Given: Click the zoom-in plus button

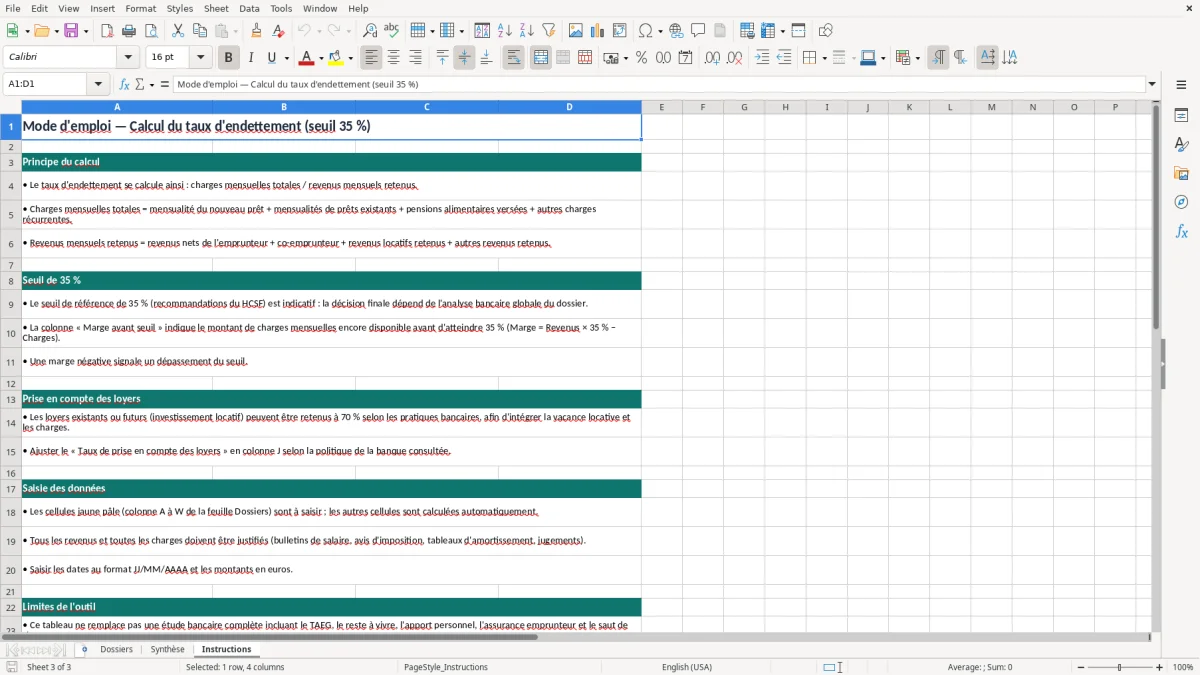Looking at the screenshot, I should pyautogui.click(x=1160, y=667).
